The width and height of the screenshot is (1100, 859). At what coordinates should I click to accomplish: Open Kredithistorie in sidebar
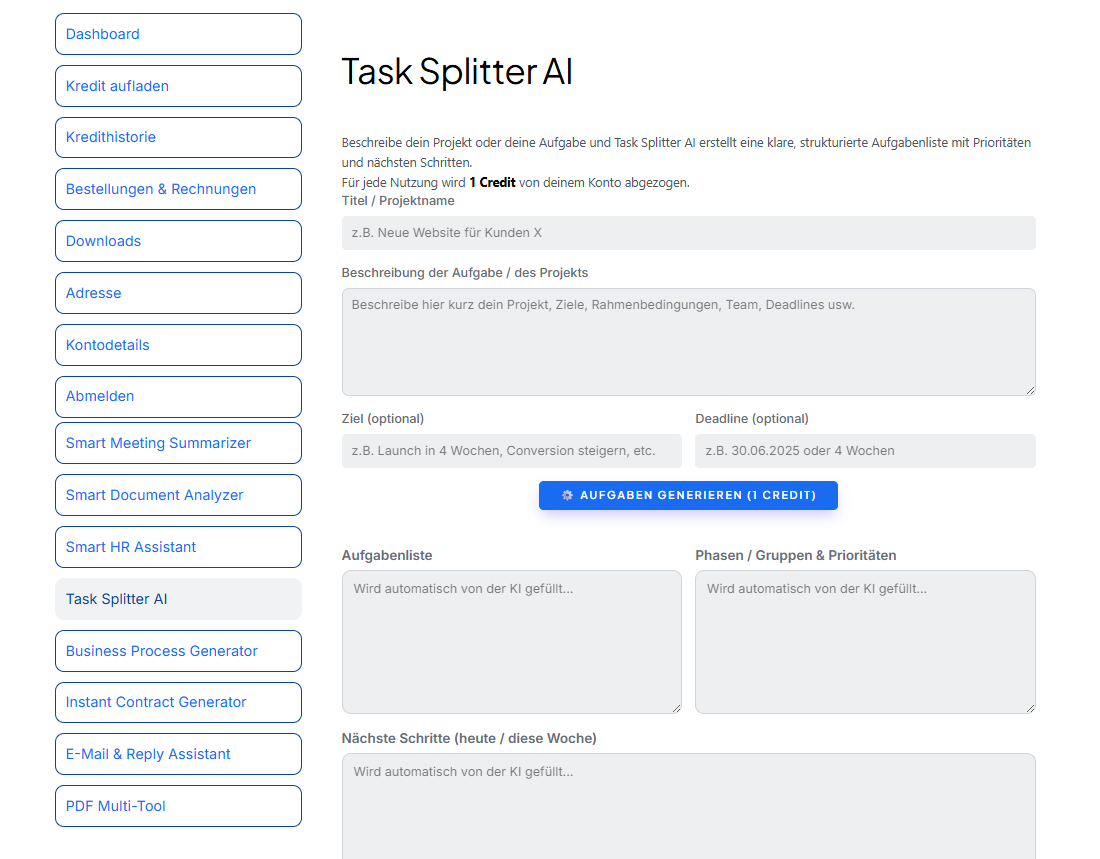178,137
